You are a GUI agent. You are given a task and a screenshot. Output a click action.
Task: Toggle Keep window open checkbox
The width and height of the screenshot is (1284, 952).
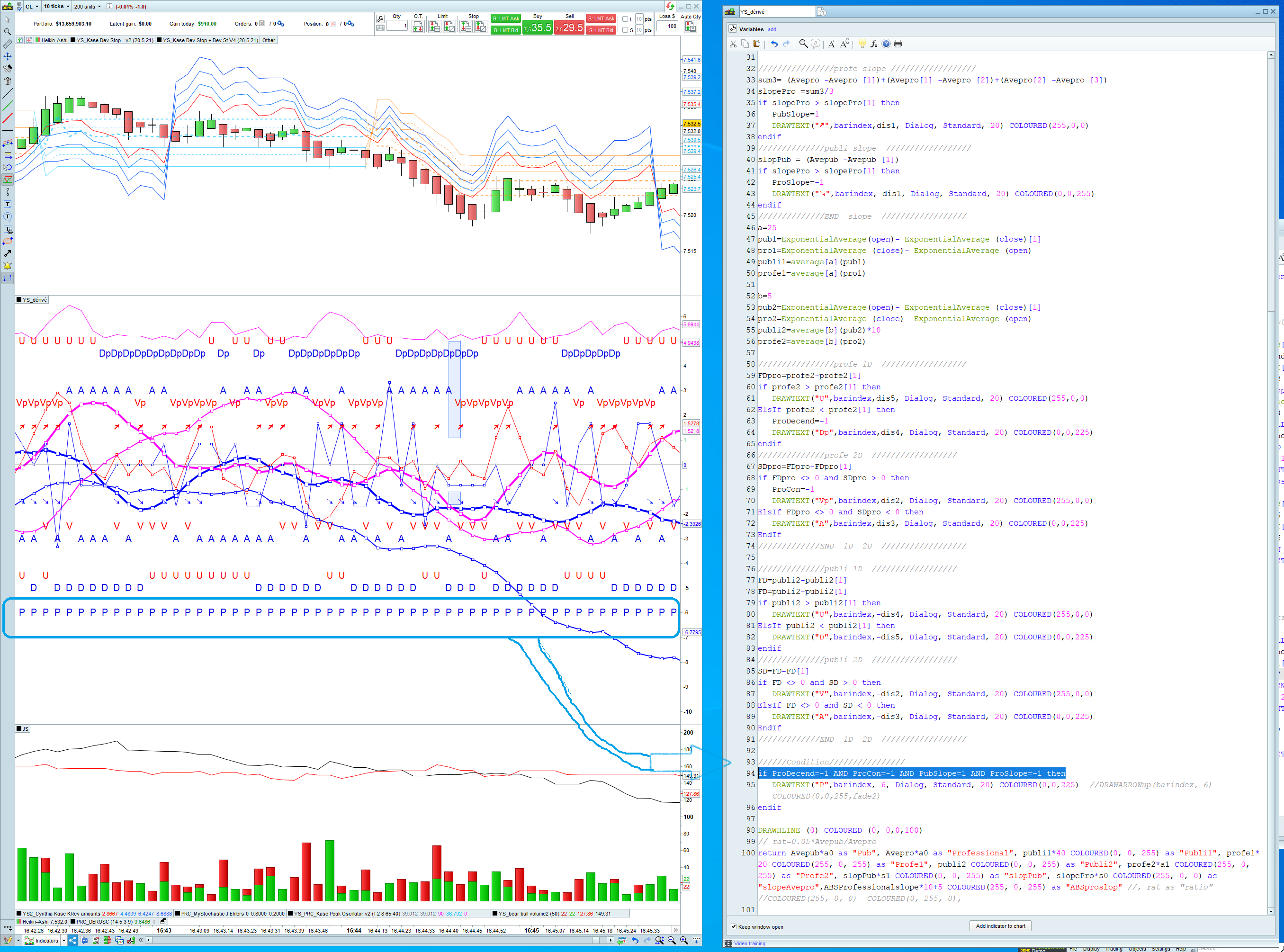point(734,926)
